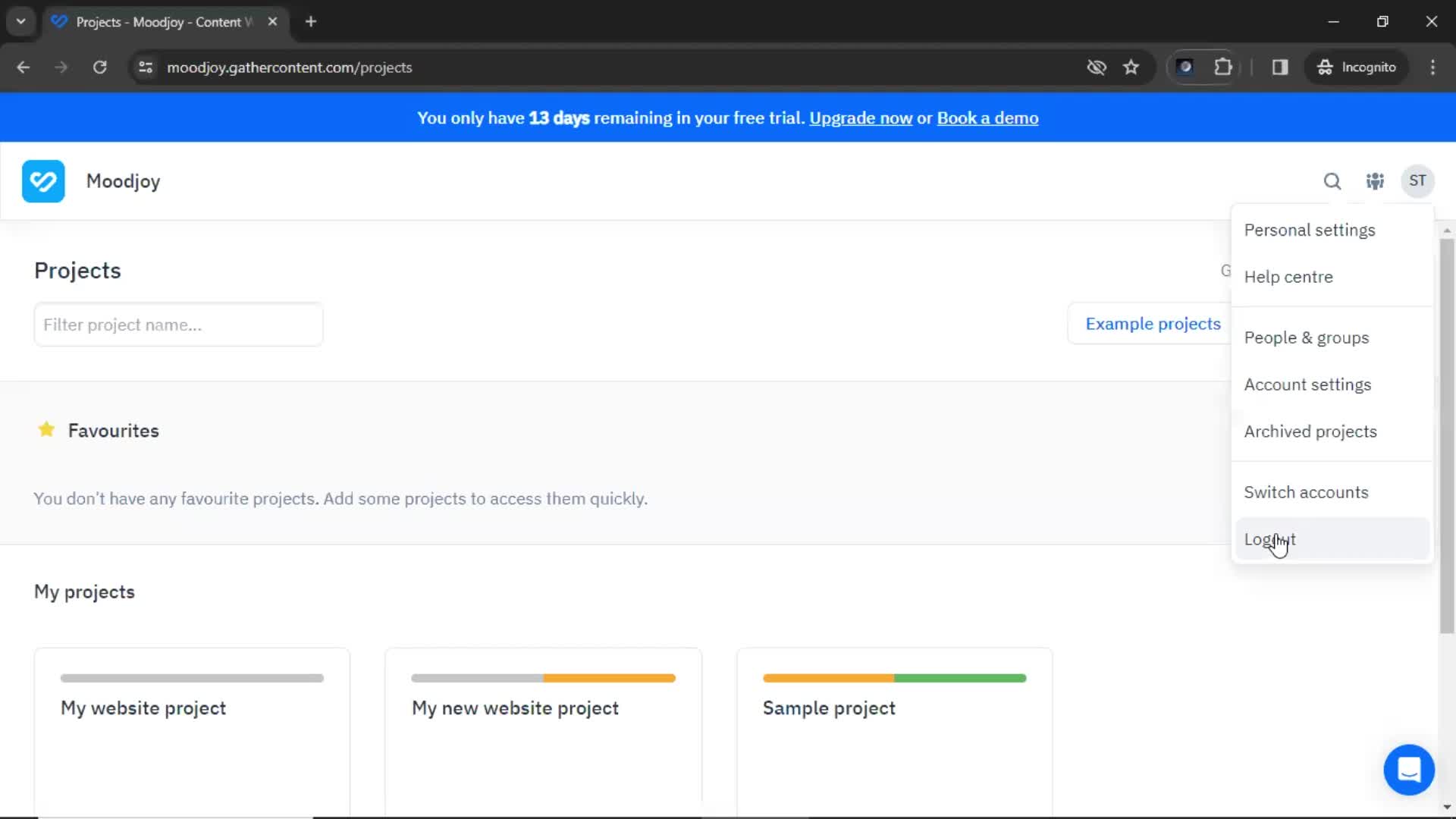Image resolution: width=1456 pixels, height=819 pixels.
Task: Click the Filter project name input field
Action: (x=178, y=324)
